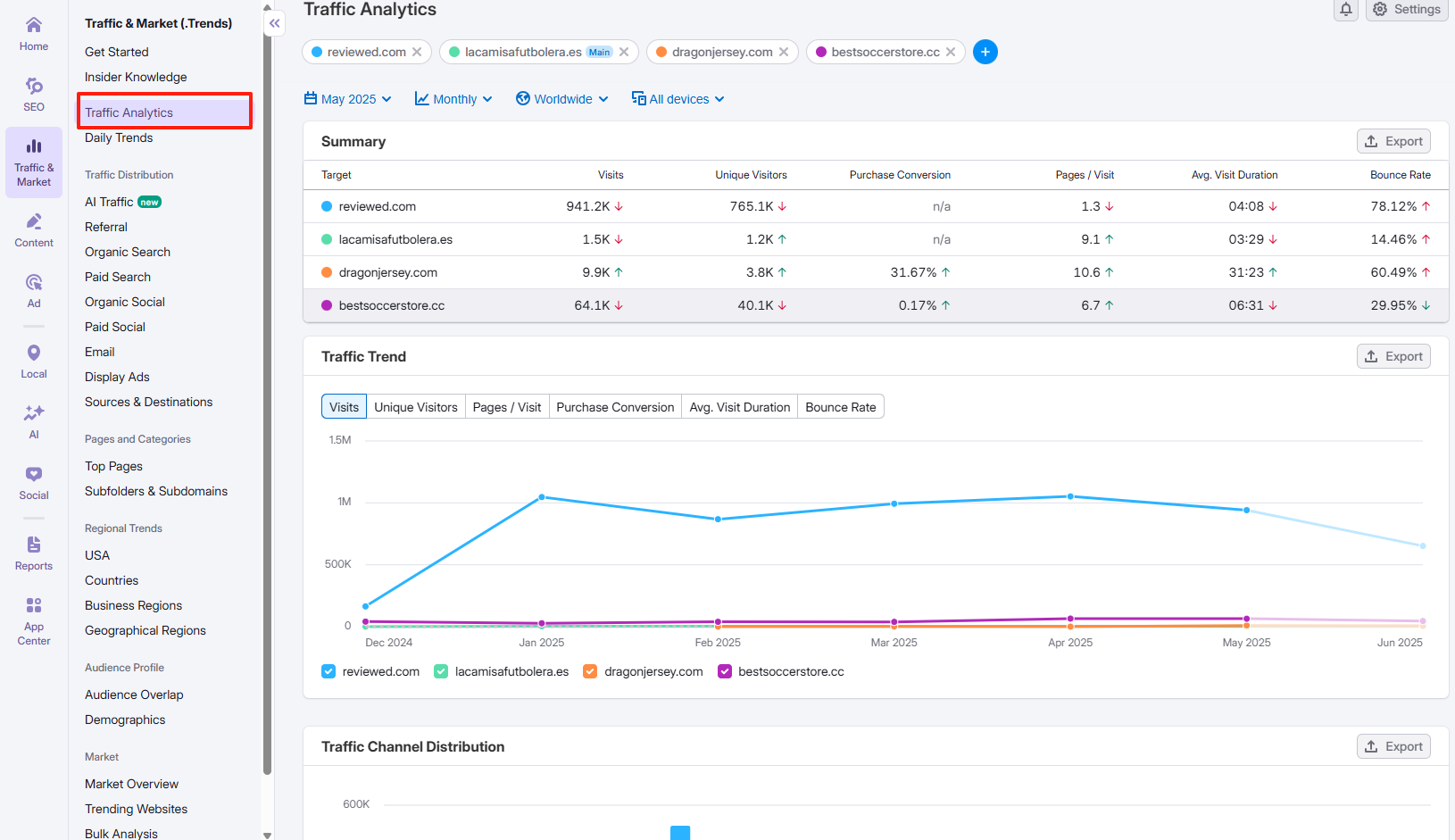Add a competitor with the plus button

coord(985,52)
